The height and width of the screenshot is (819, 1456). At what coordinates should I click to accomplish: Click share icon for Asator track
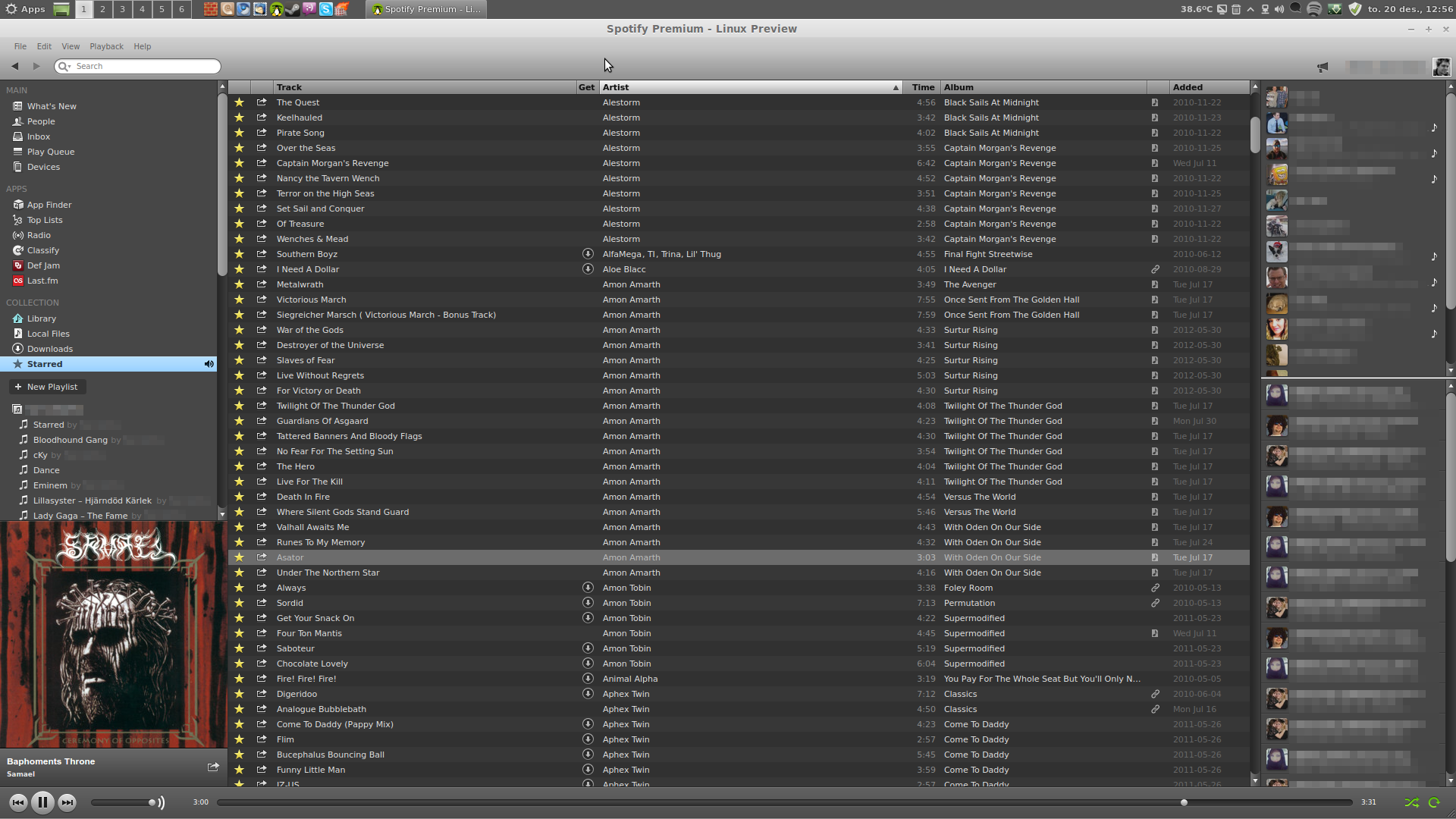click(x=262, y=557)
